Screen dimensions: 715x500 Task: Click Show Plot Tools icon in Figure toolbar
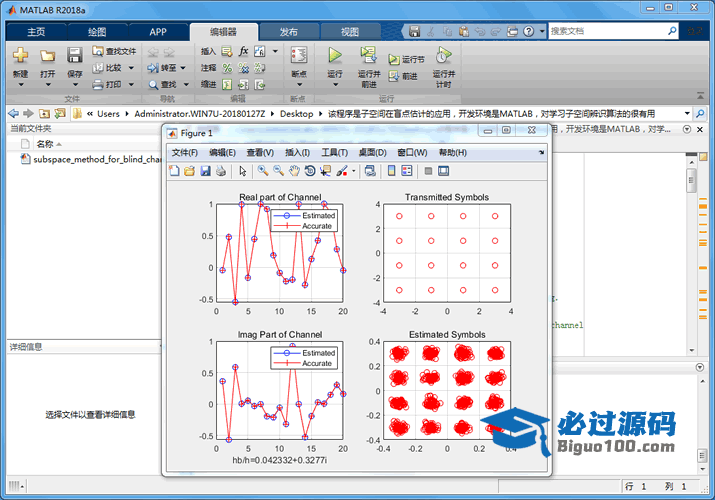point(443,171)
